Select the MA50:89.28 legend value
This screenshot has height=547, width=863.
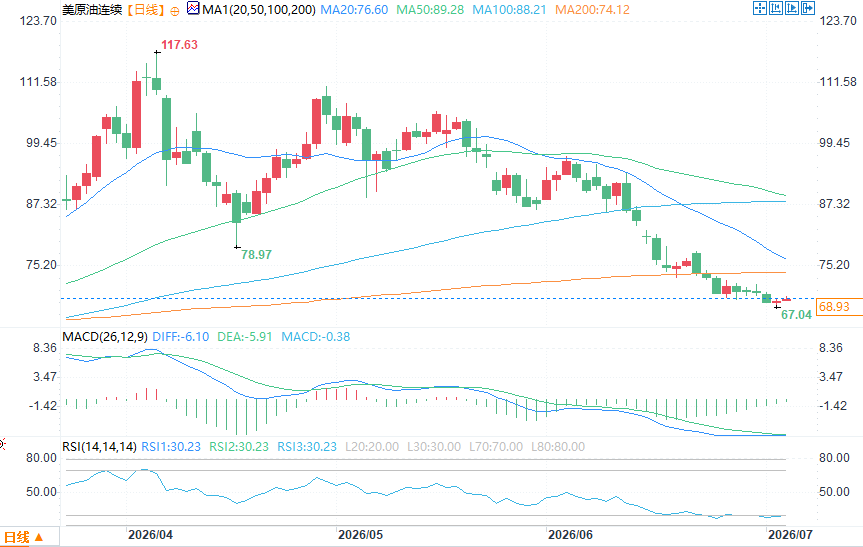point(430,10)
